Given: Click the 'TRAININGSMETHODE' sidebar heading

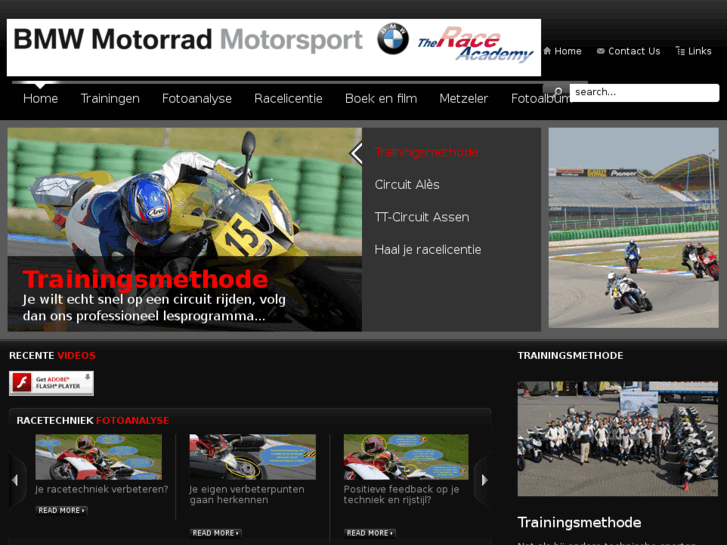Looking at the screenshot, I should 570,356.
